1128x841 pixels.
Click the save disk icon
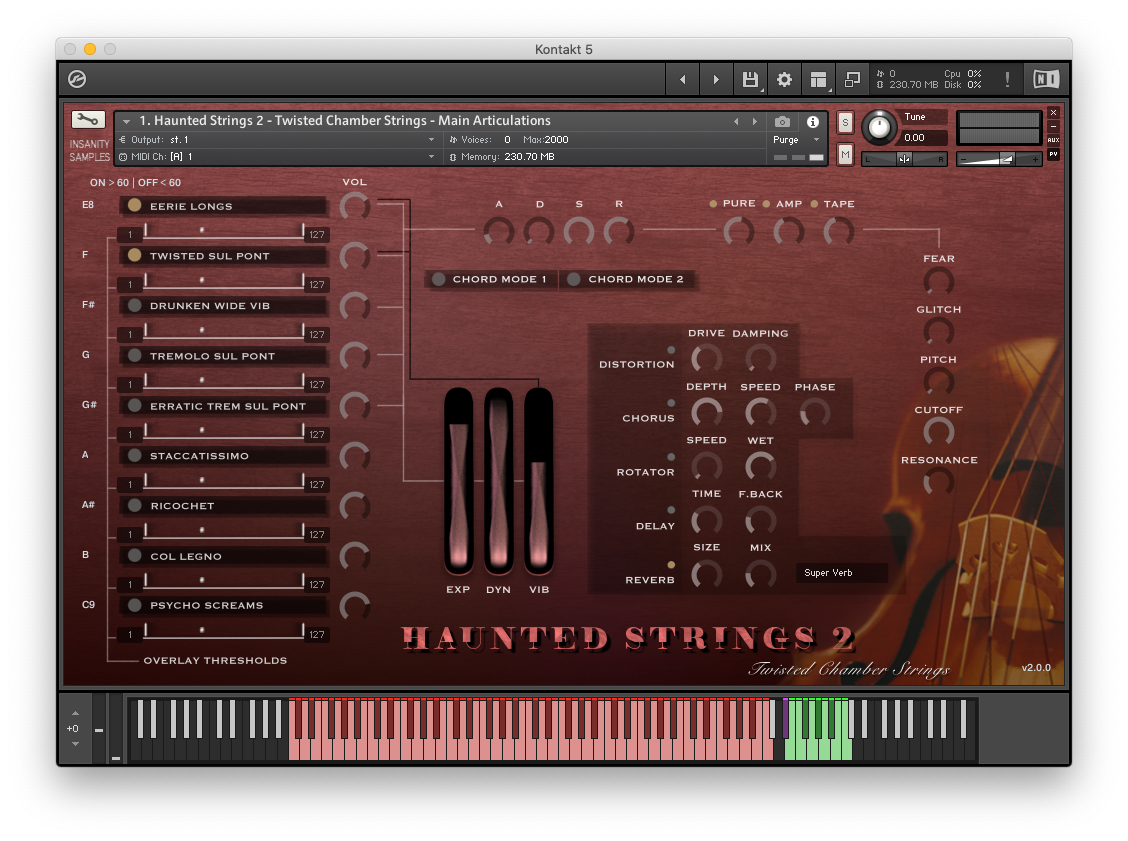click(x=749, y=79)
